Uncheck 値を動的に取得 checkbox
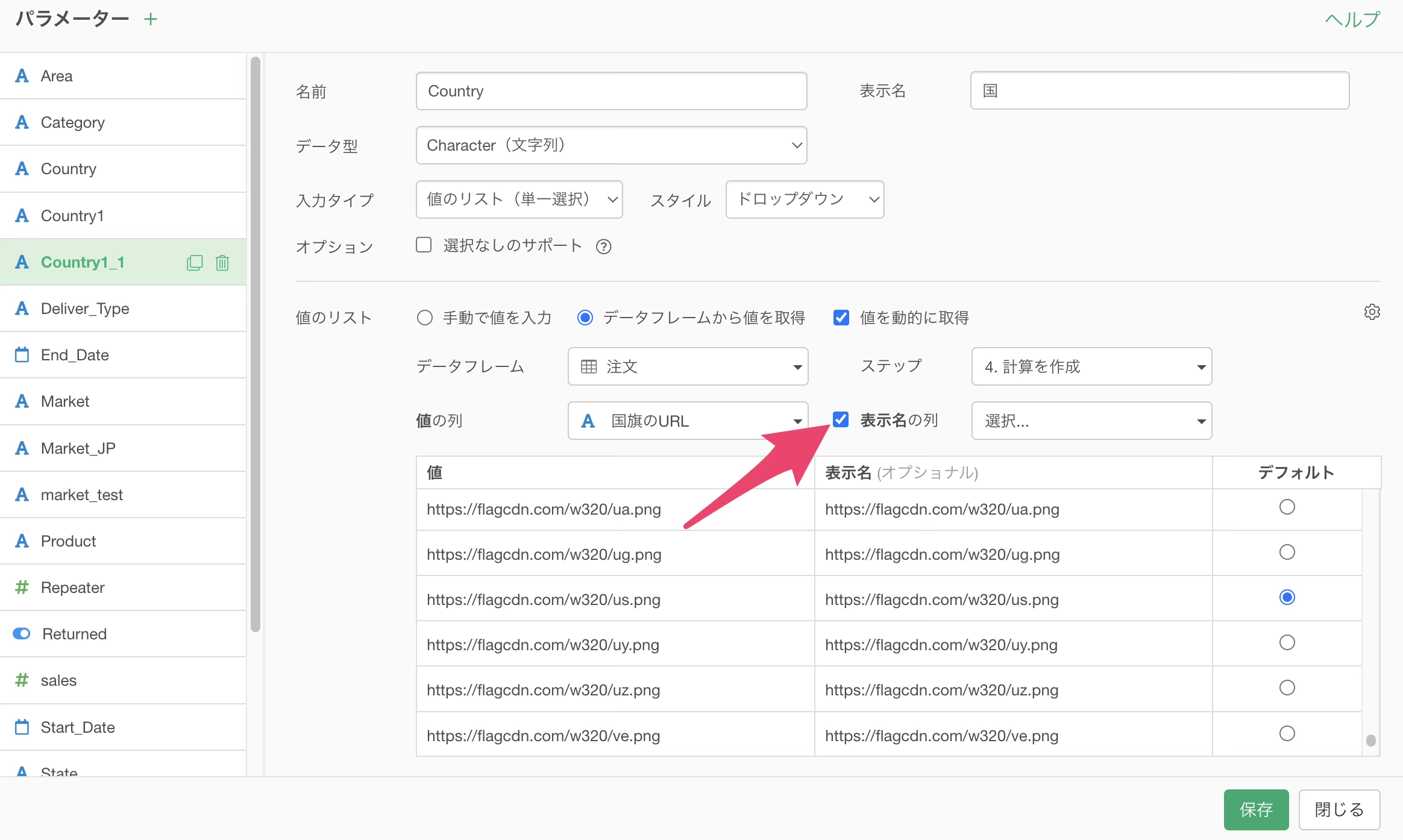This screenshot has height=840, width=1403. pyautogui.click(x=841, y=318)
